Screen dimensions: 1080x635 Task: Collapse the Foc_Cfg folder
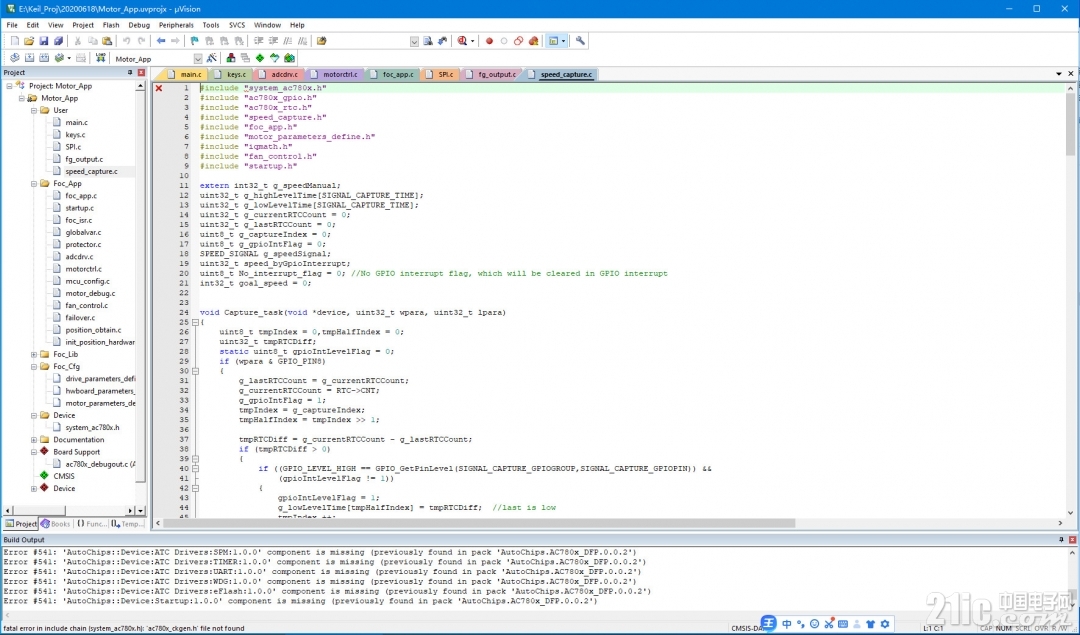34,367
